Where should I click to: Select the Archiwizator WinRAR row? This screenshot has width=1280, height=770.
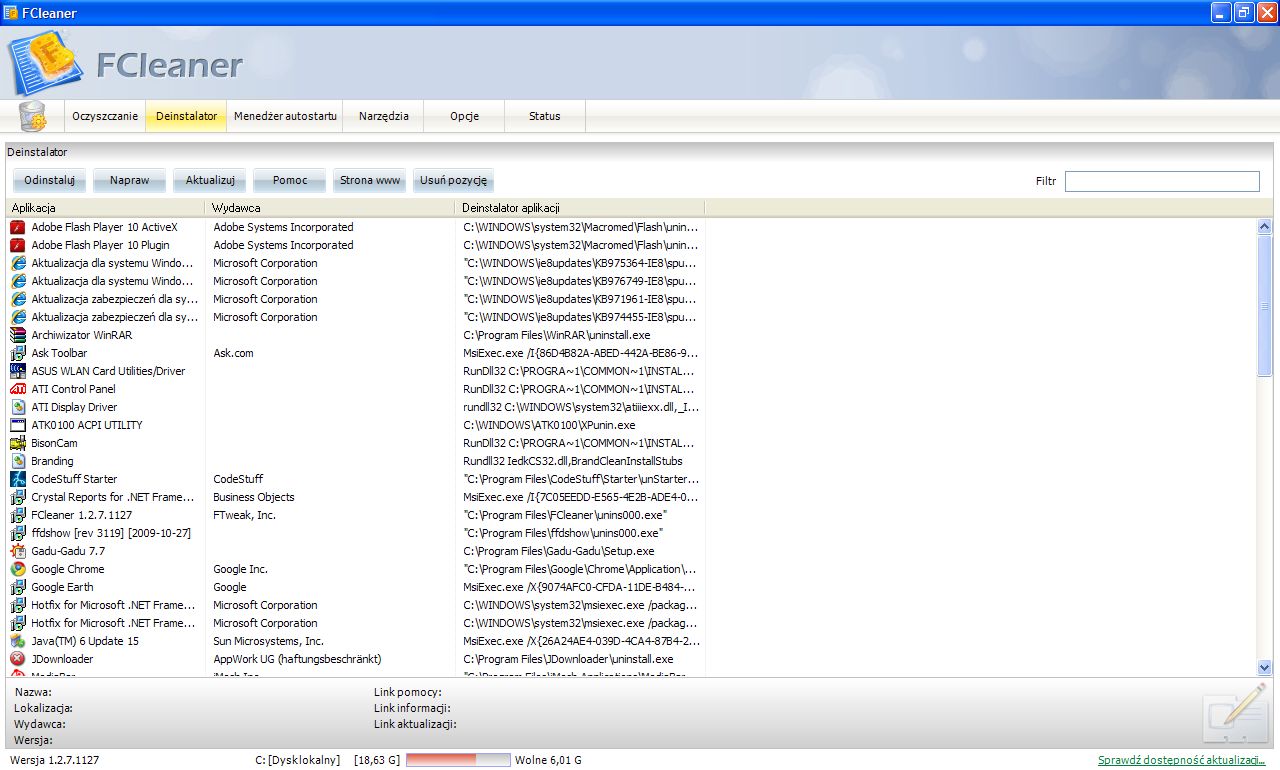tap(630, 335)
